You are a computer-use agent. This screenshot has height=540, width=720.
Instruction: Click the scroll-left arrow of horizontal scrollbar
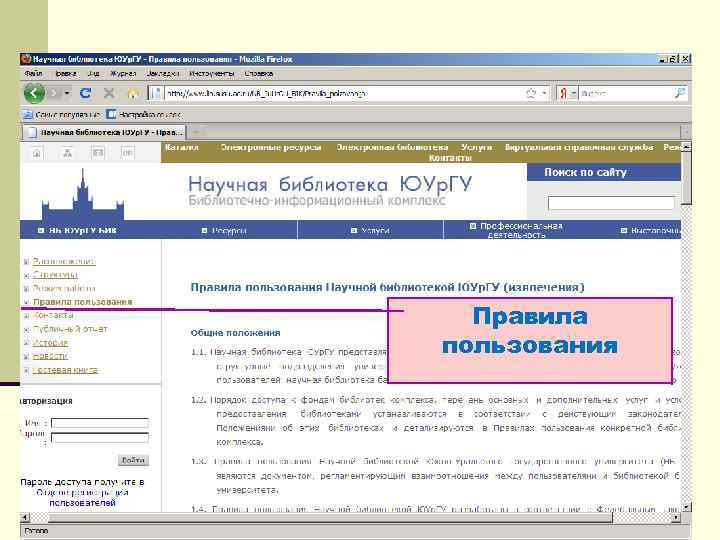click(x=25, y=518)
